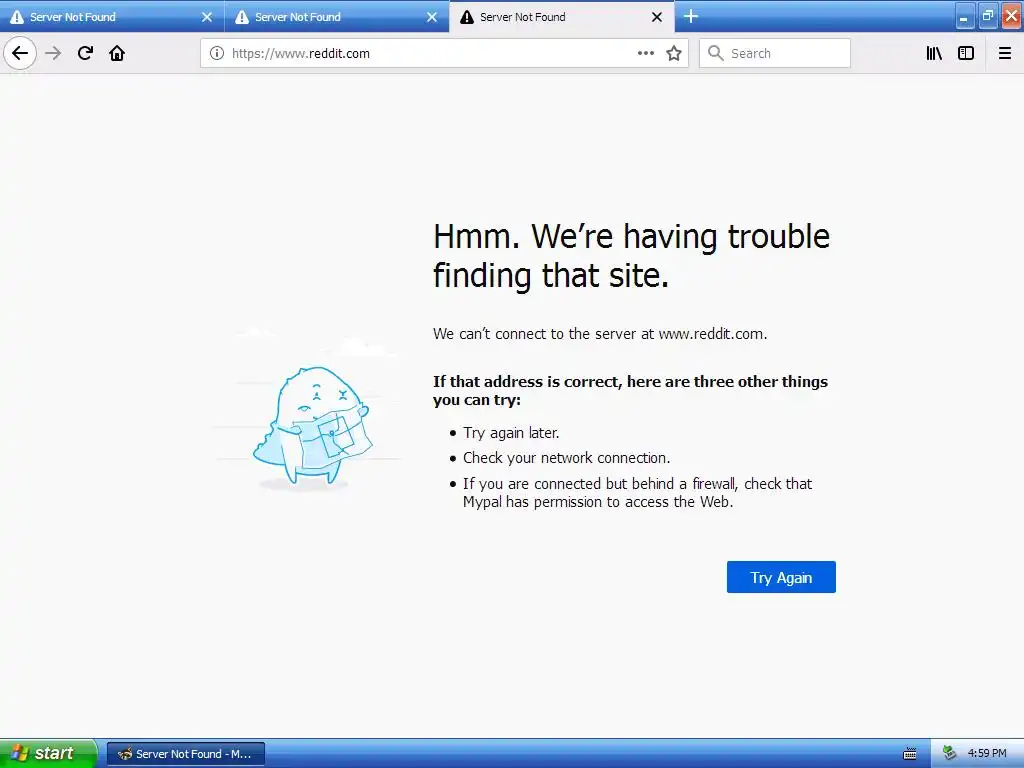Focus the address bar with reddit URL

point(444,53)
